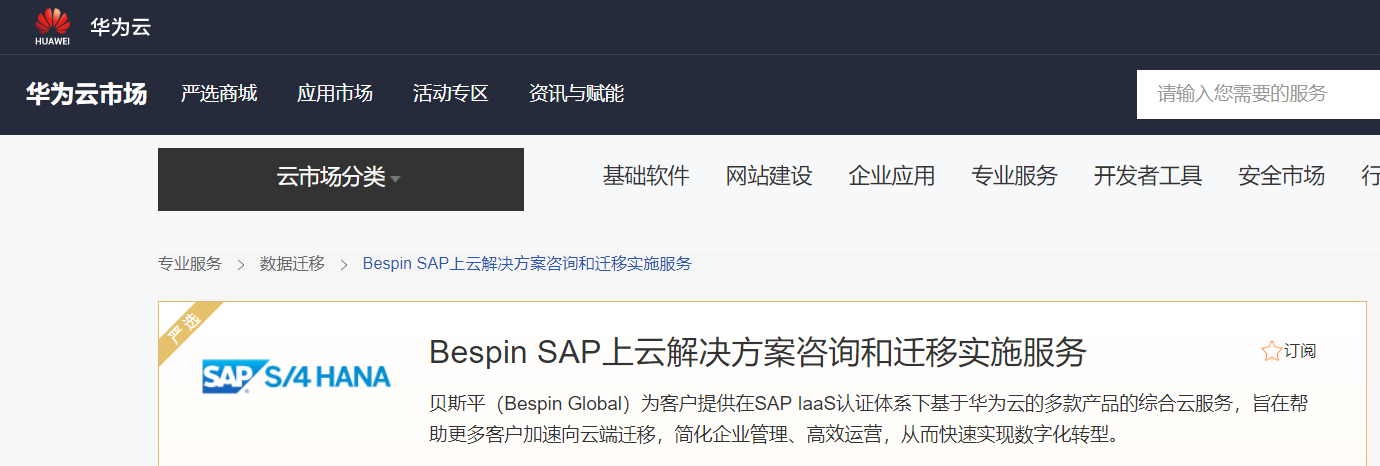1380x466 pixels.
Task: Select the 专业服务 category tab
Action: [x=1015, y=176]
